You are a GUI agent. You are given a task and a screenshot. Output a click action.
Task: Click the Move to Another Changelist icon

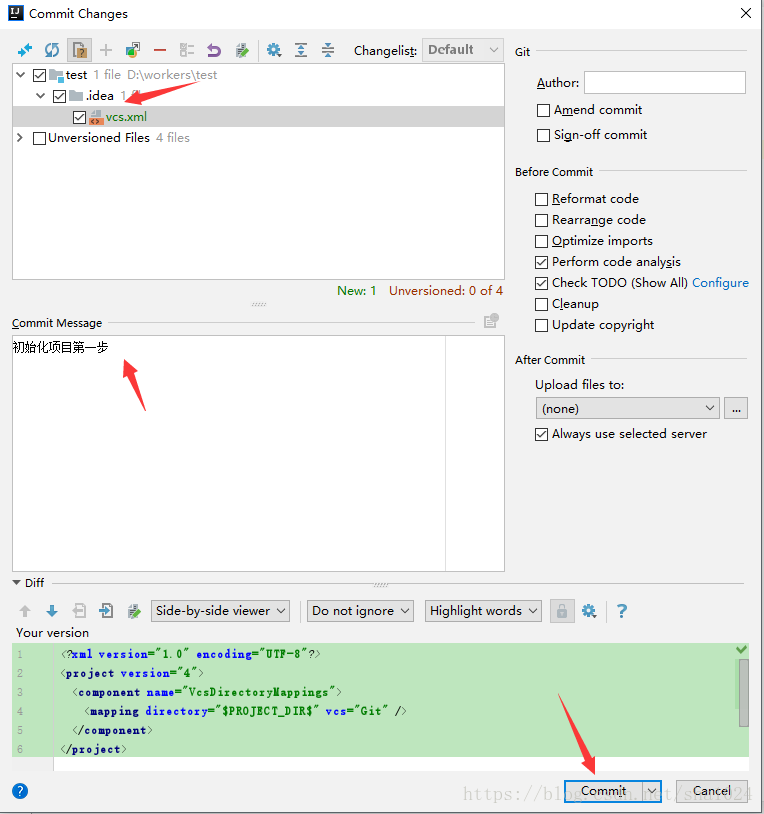[x=133, y=50]
